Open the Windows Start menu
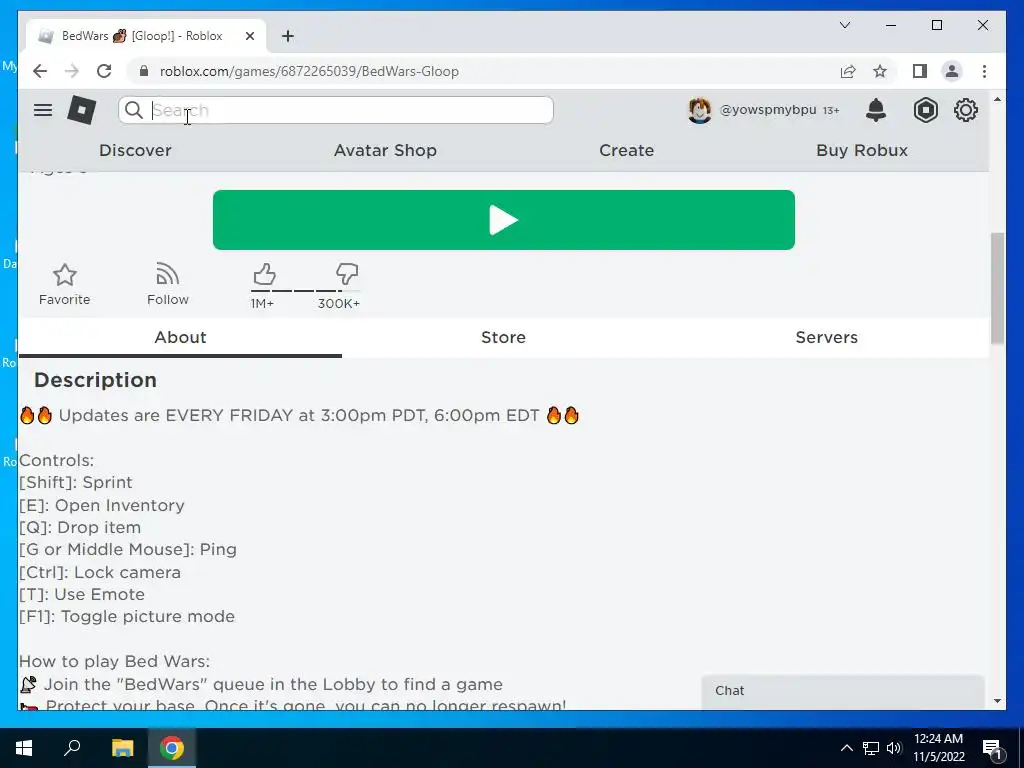 pos(24,748)
